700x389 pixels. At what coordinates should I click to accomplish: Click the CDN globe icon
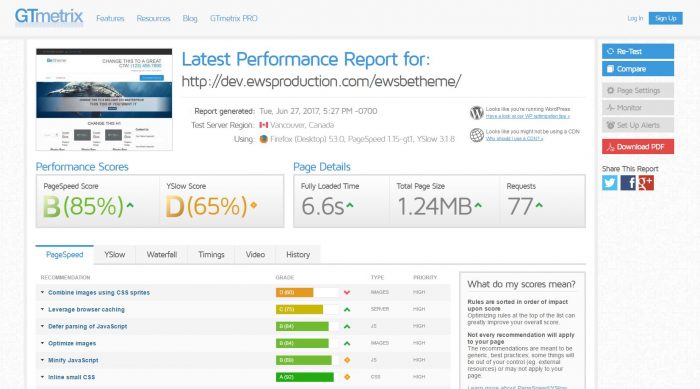(477, 135)
